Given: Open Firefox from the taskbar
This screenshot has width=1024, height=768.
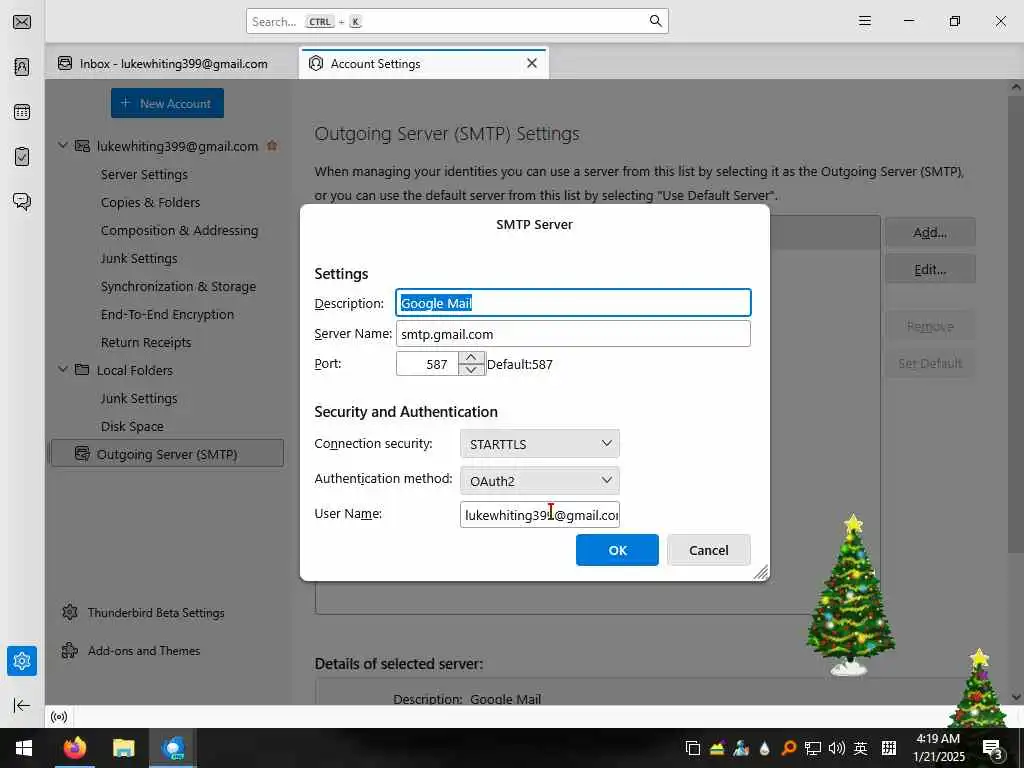Looking at the screenshot, I should coord(74,748).
